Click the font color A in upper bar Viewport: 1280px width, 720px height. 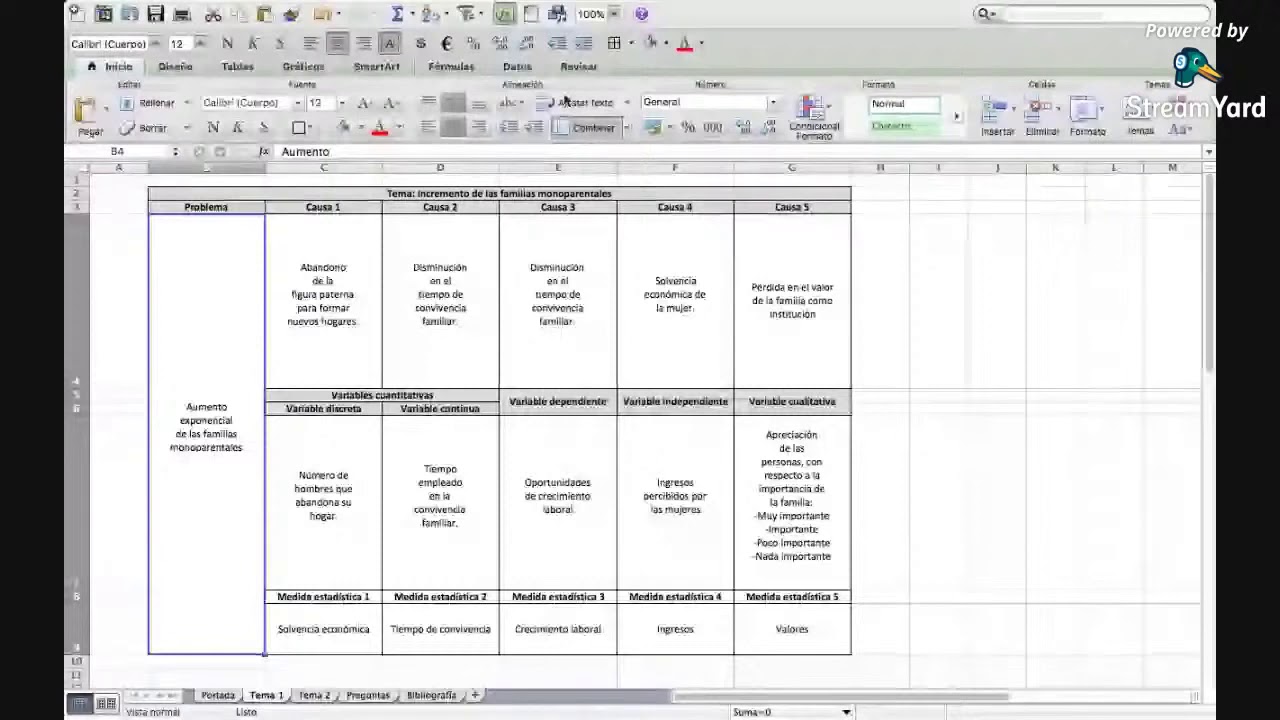685,43
